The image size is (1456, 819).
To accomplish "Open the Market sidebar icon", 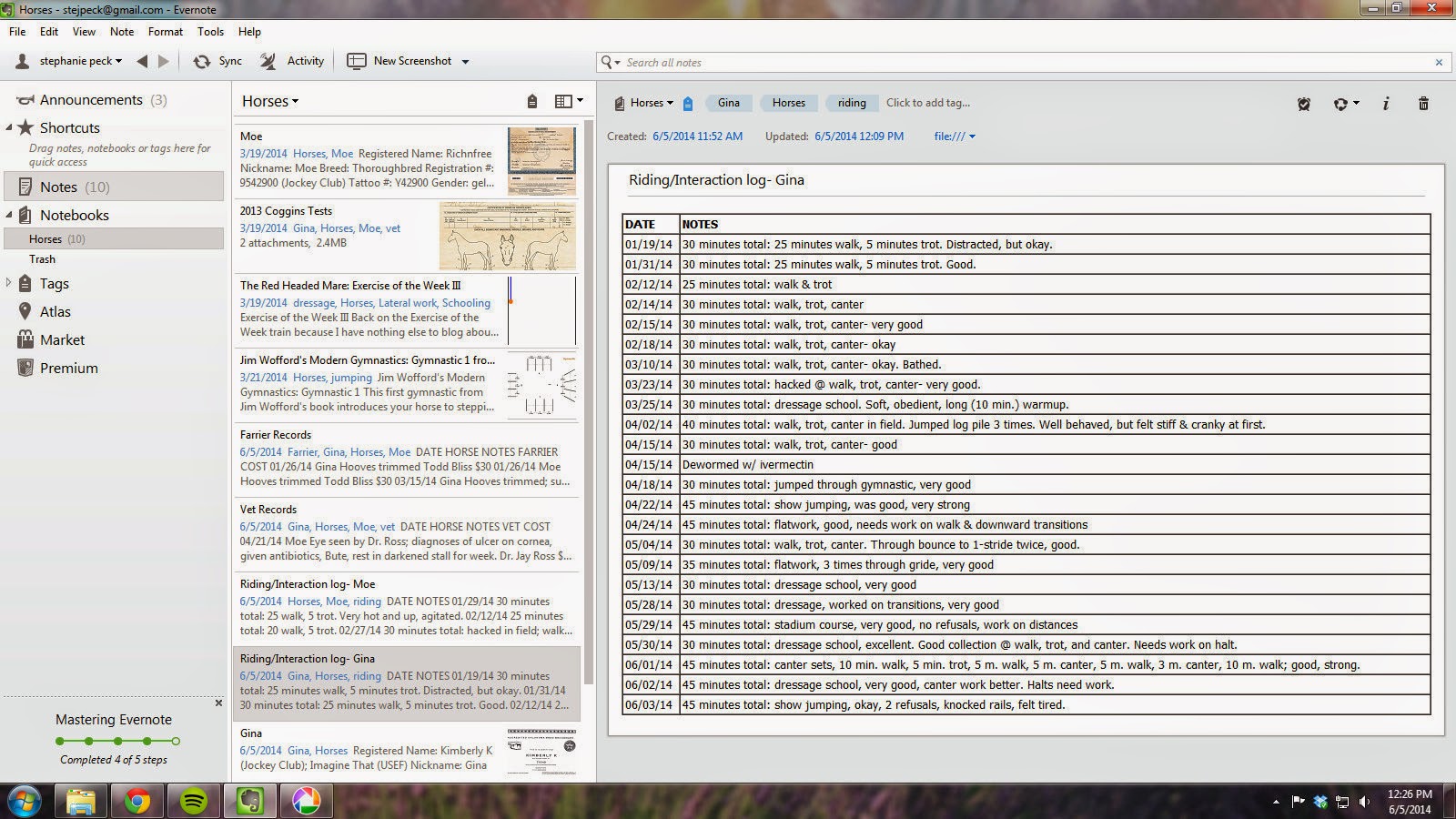I will point(25,339).
